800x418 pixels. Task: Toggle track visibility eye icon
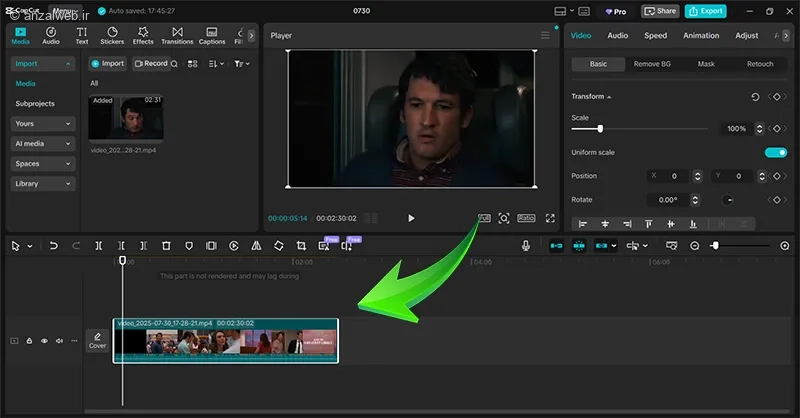click(44, 341)
